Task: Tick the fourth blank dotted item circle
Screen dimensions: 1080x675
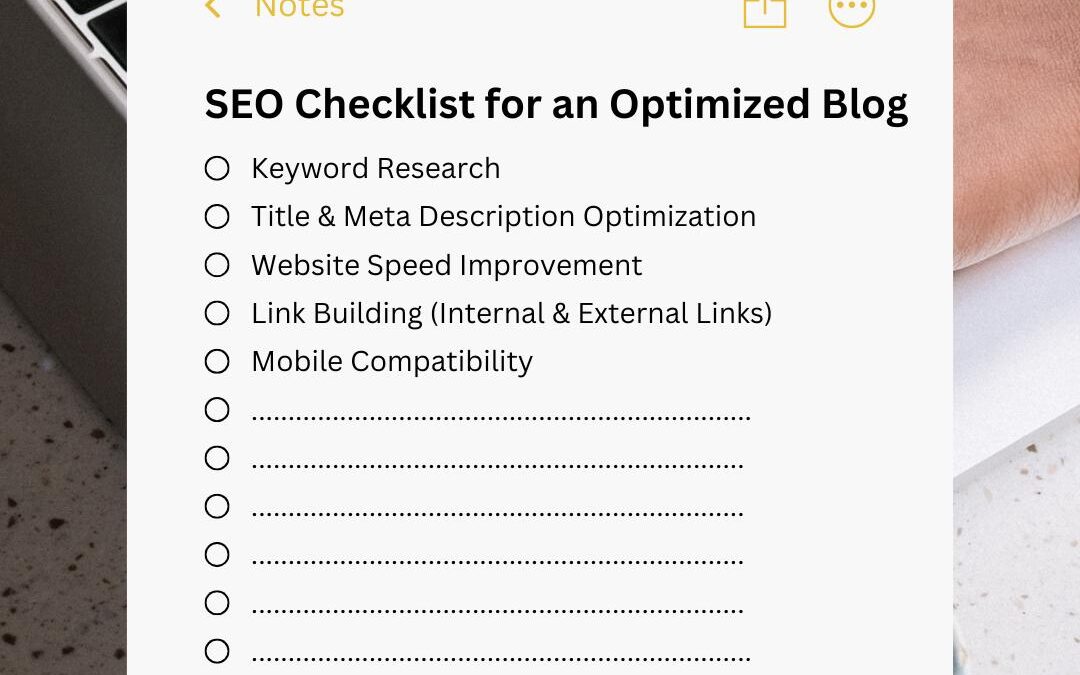Action: pos(217,554)
